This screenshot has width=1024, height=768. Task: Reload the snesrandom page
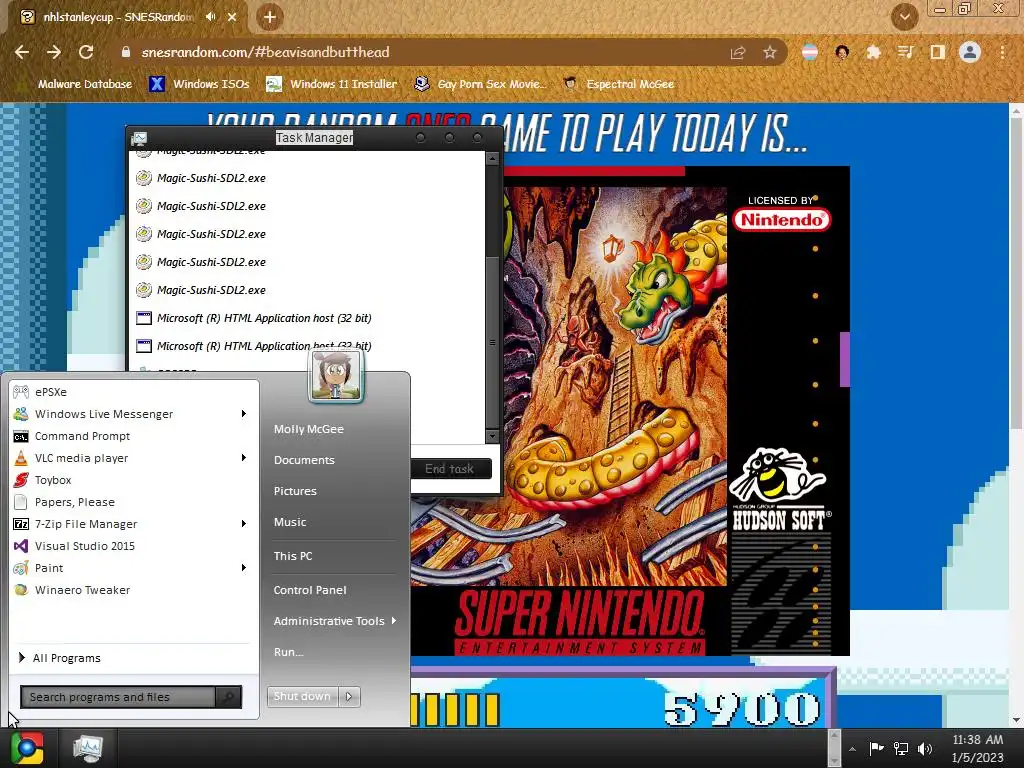click(x=86, y=52)
